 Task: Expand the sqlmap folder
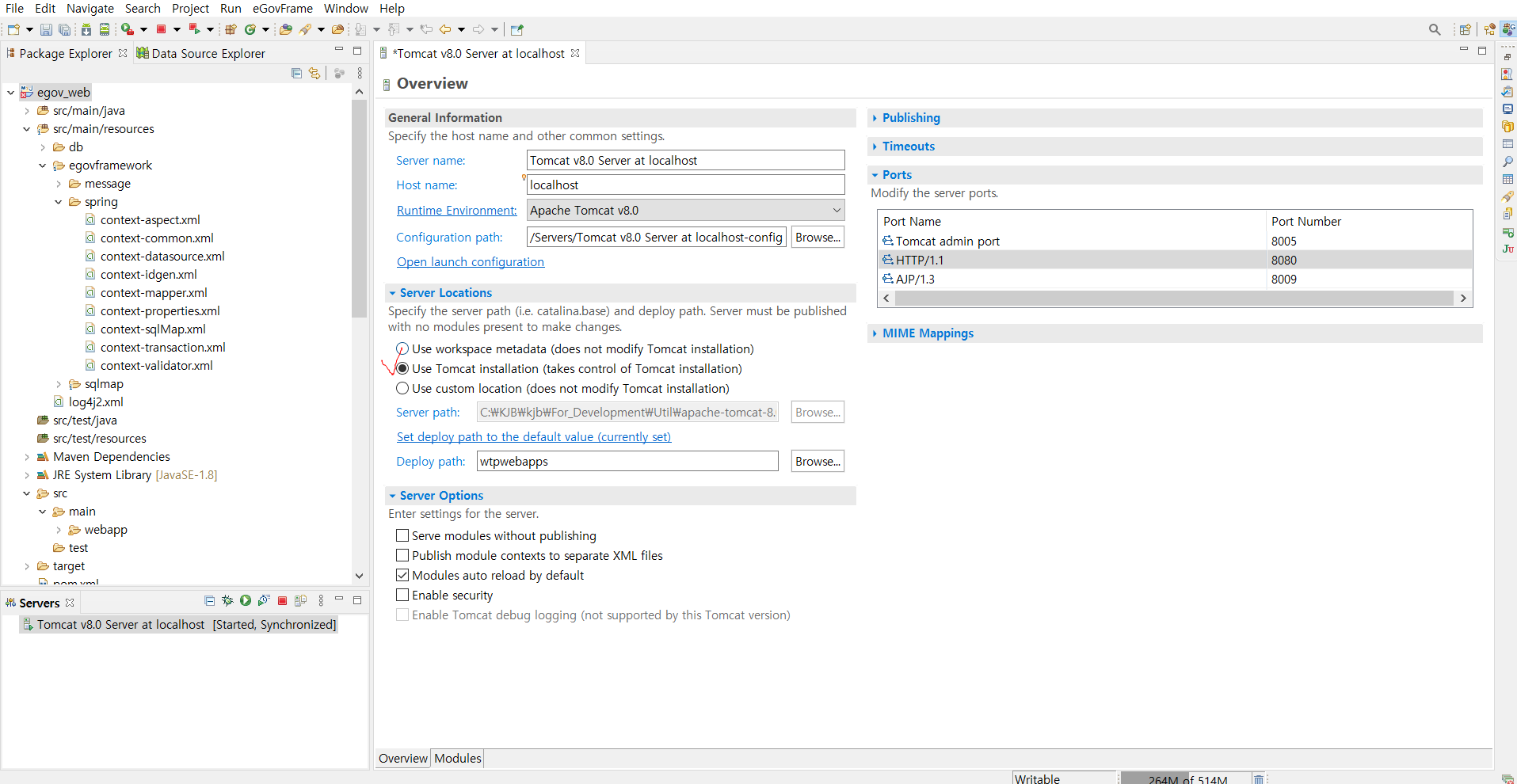click(x=59, y=384)
